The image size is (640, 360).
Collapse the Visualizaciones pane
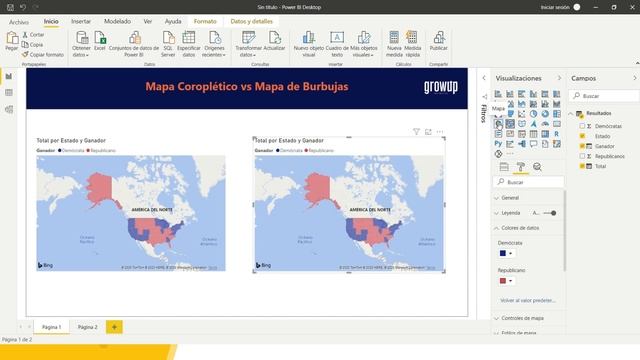point(559,78)
